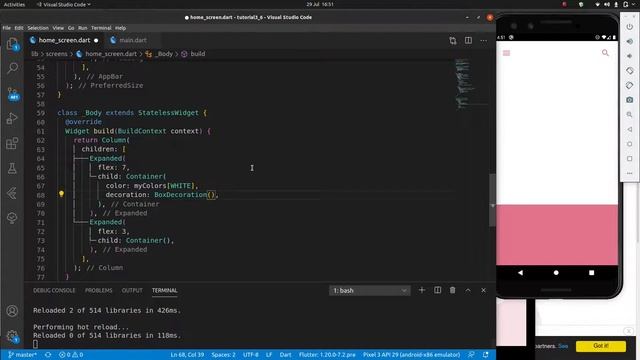Open the Accounts icon in activity bar
This screenshot has height=360, width=640.
pos(12,311)
